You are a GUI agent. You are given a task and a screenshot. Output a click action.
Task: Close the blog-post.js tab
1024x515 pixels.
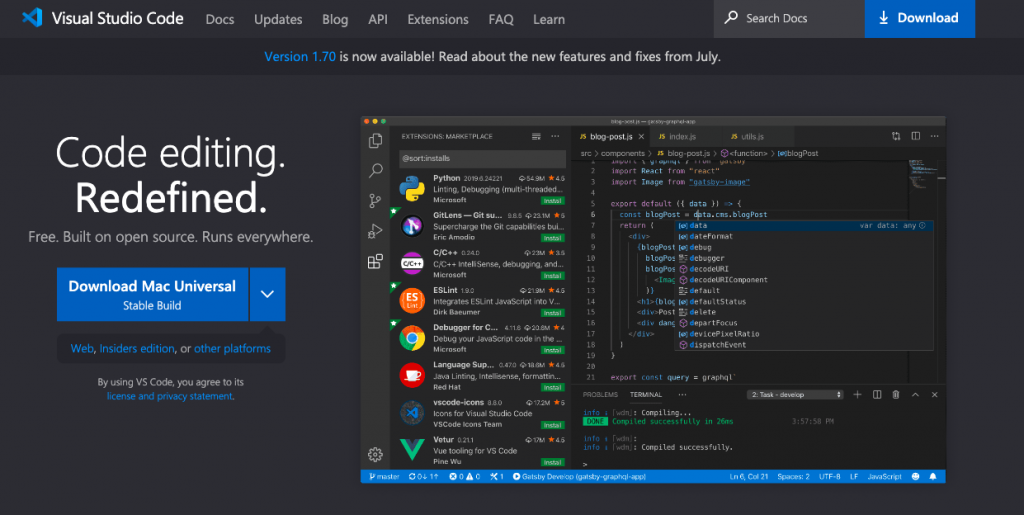click(x=641, y=136)
